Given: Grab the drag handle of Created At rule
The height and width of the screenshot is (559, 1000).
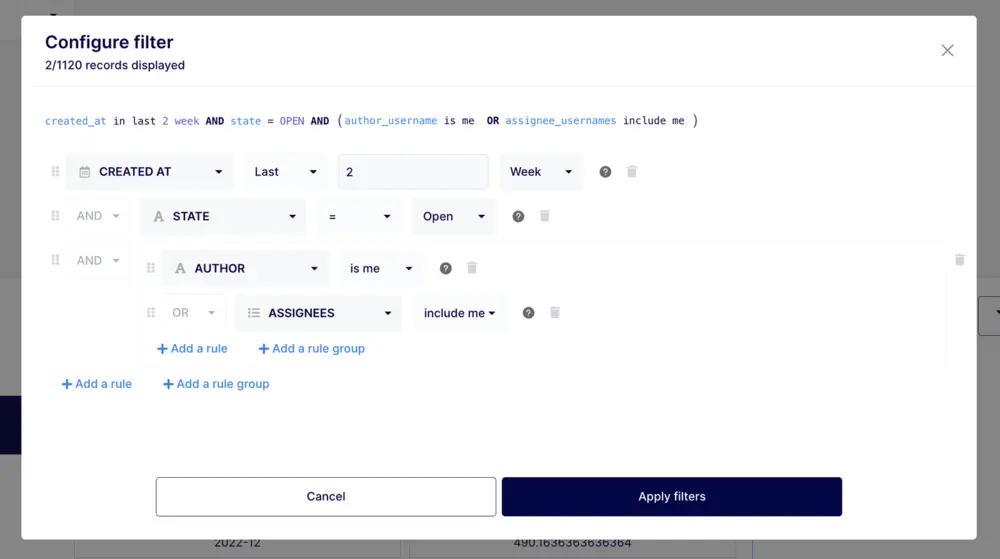Looking at the screenshot, I should [x=55, y=171].
